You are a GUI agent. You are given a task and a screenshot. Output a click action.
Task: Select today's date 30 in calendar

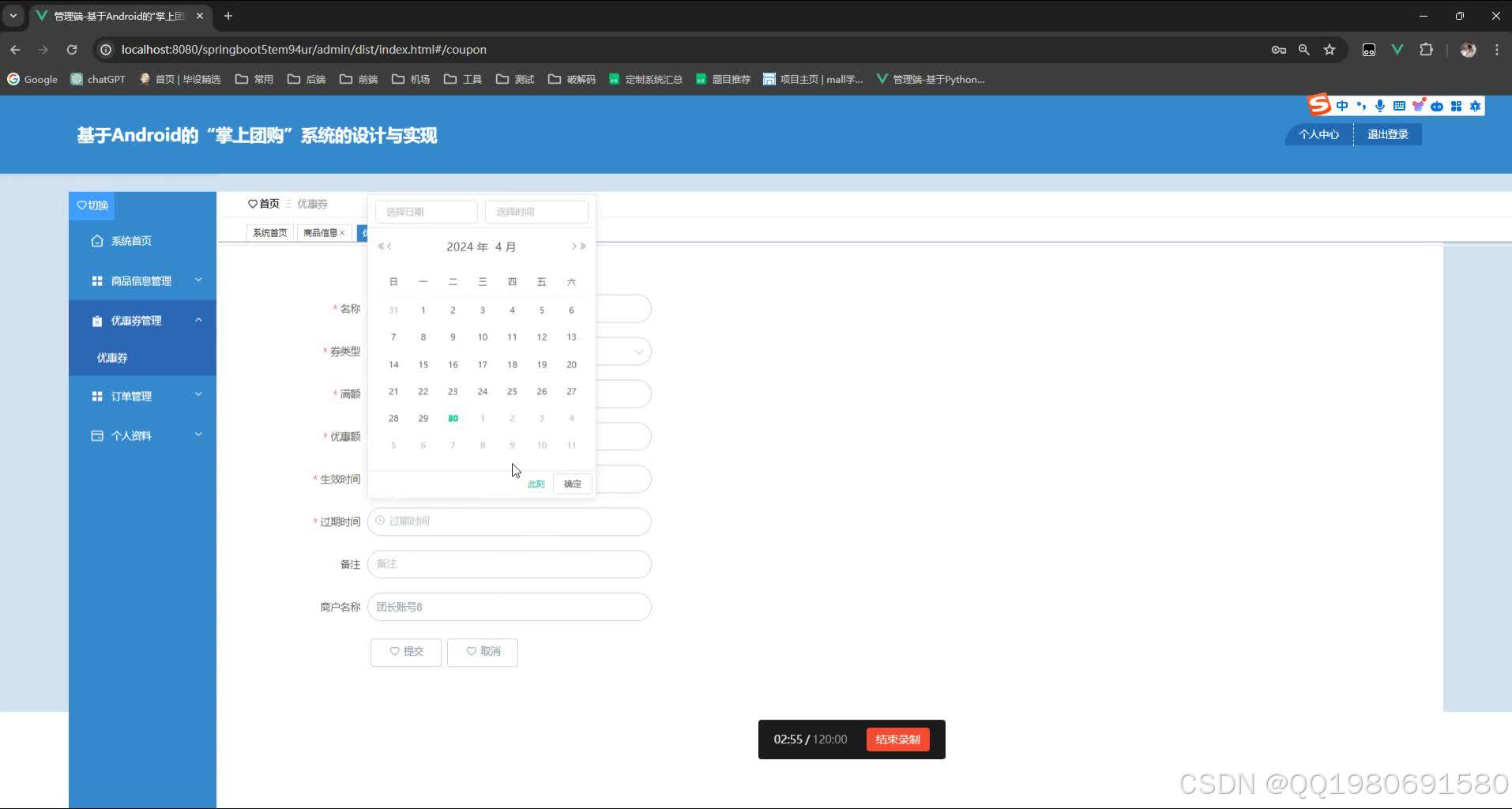pyautogui.click(x=453, y=419)
